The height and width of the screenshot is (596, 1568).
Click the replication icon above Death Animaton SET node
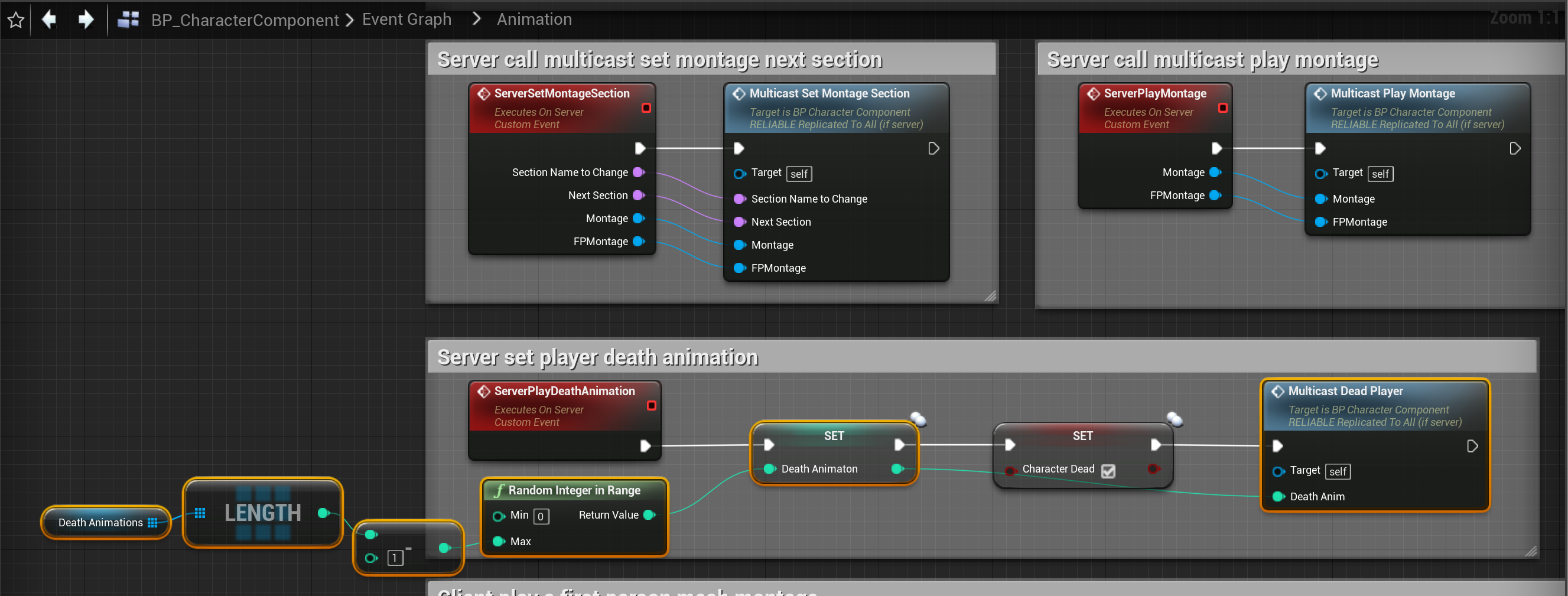[x=918, y=419]
